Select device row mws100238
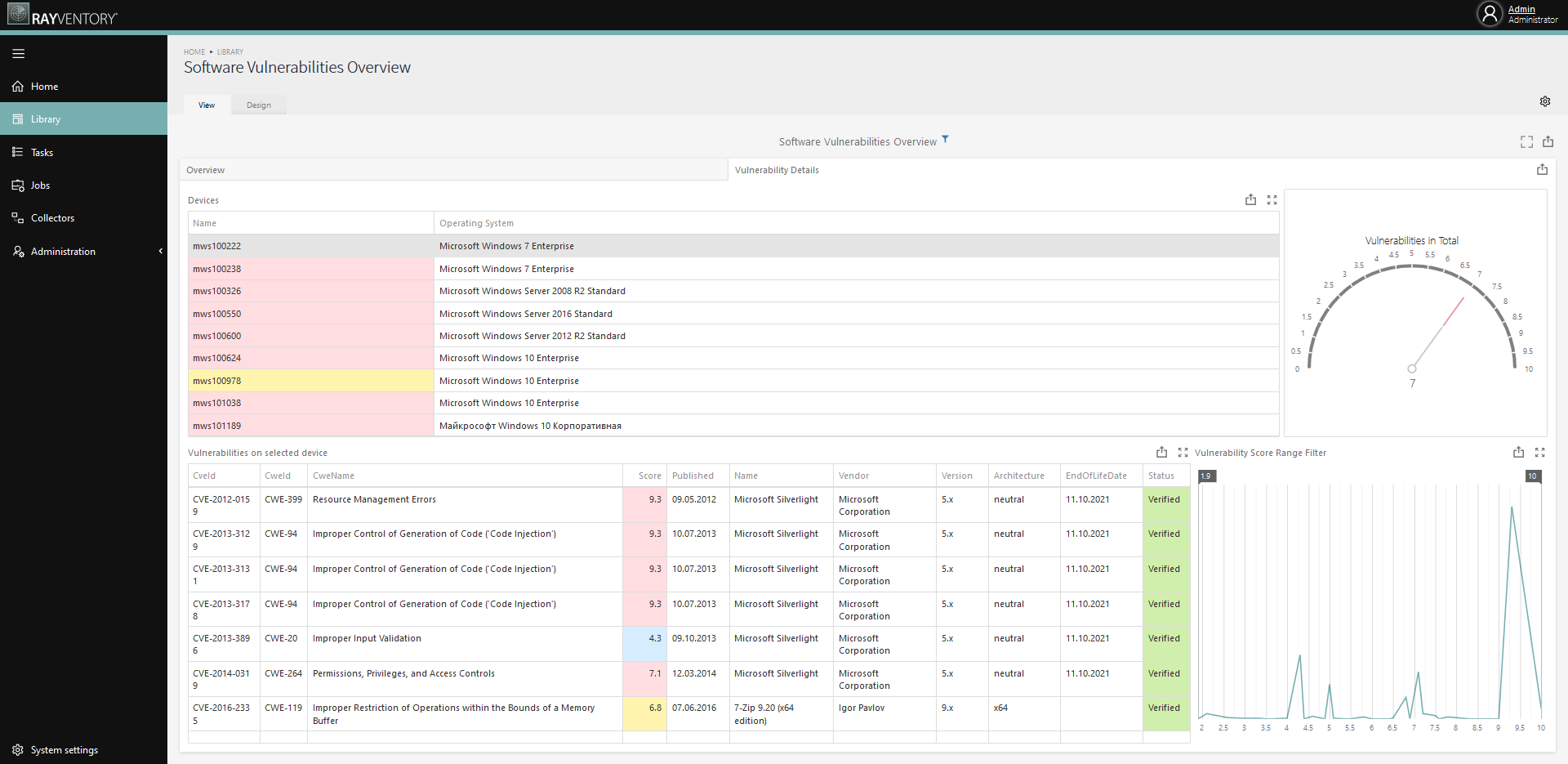 (733, 269)
